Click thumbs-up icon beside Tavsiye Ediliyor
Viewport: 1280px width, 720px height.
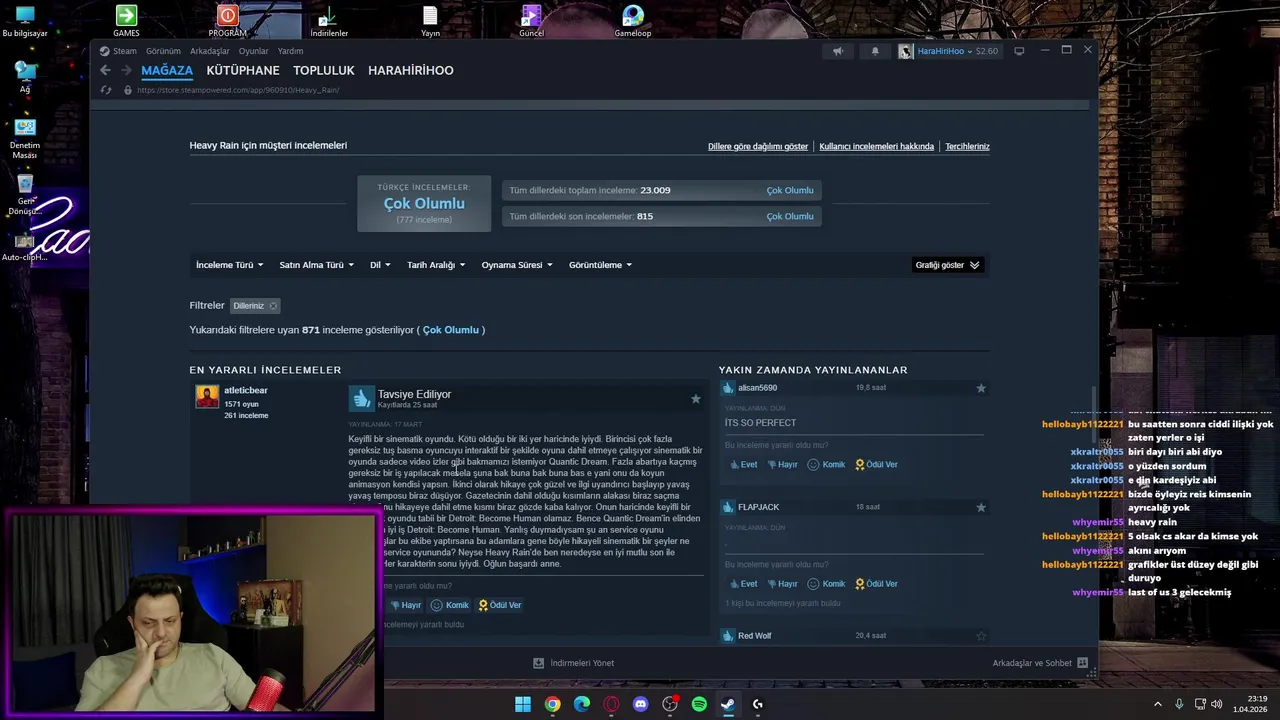coord(361,399)
